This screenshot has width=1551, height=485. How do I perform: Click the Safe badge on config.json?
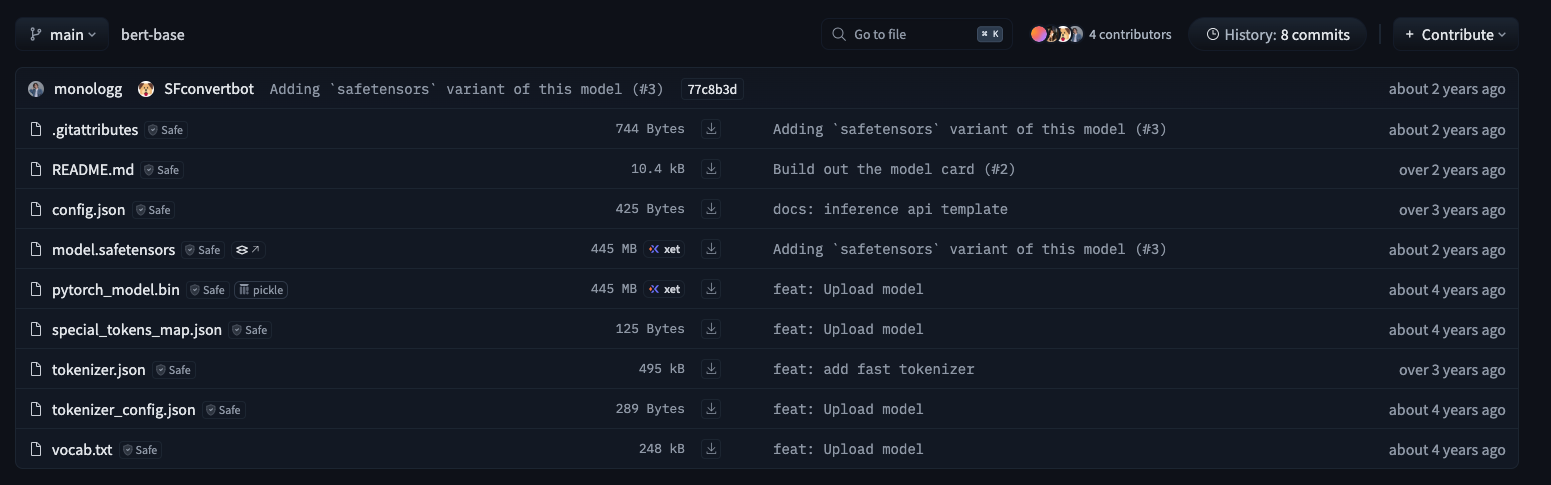(154, 210)
